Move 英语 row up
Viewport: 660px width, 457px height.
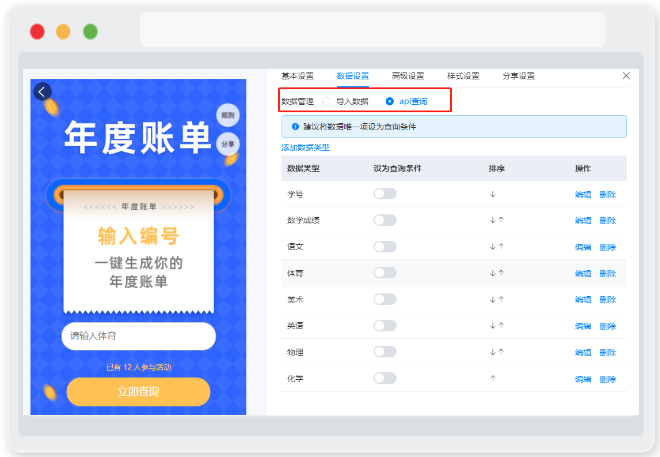point(501,325)
